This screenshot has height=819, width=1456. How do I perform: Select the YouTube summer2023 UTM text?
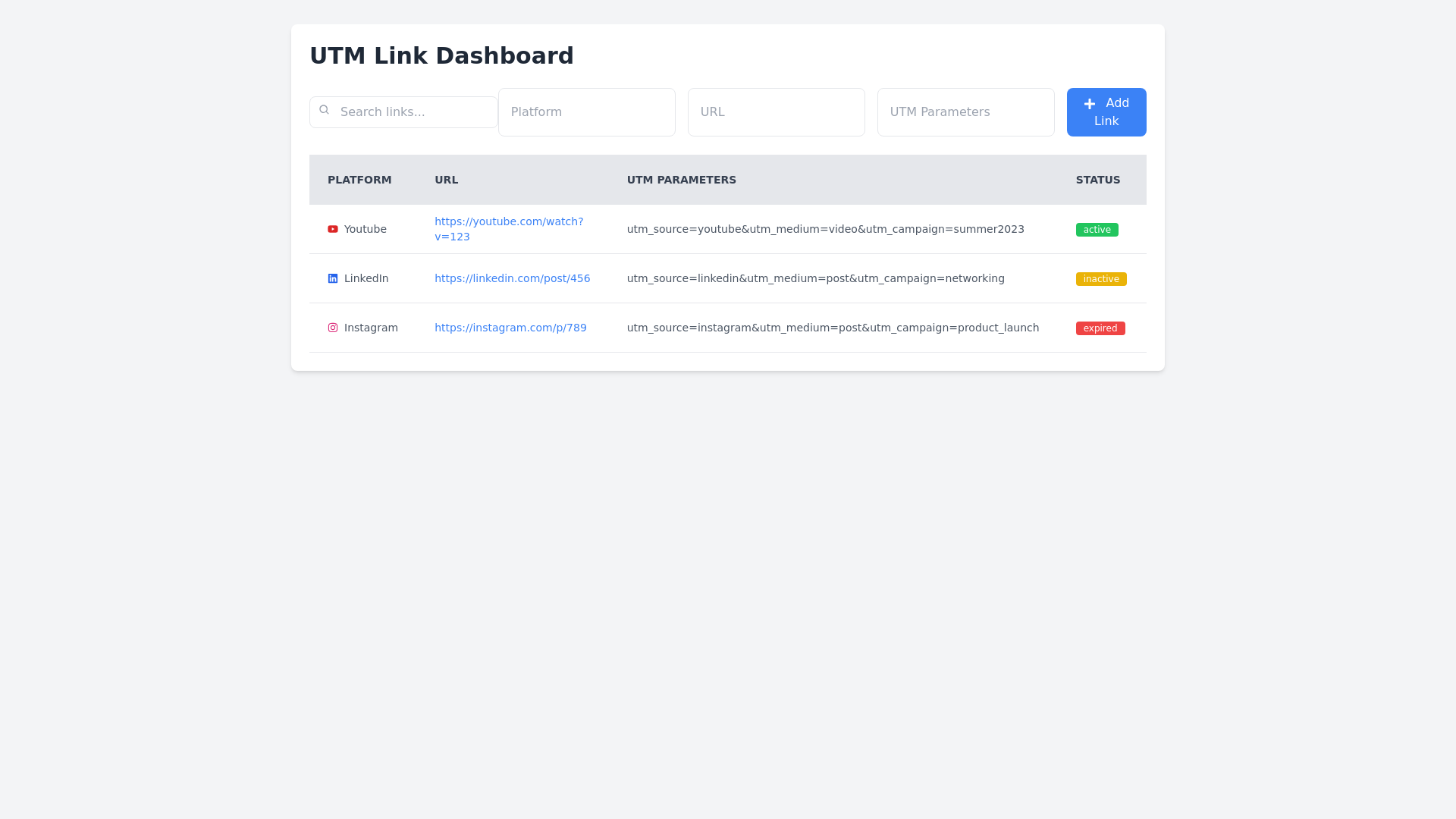pyautogui.click(x=825, y=229)
